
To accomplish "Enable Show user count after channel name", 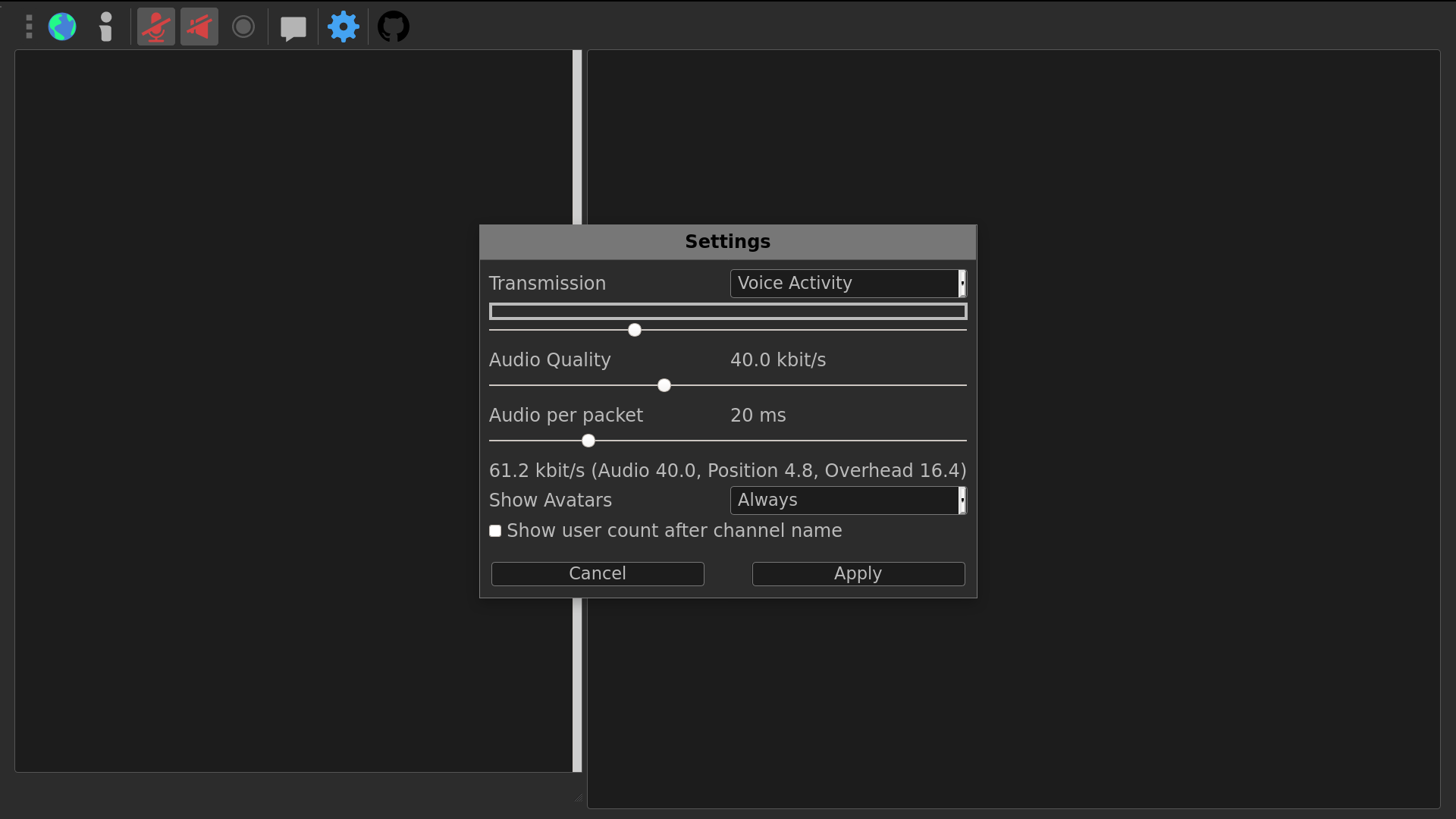I will point(495,531).
